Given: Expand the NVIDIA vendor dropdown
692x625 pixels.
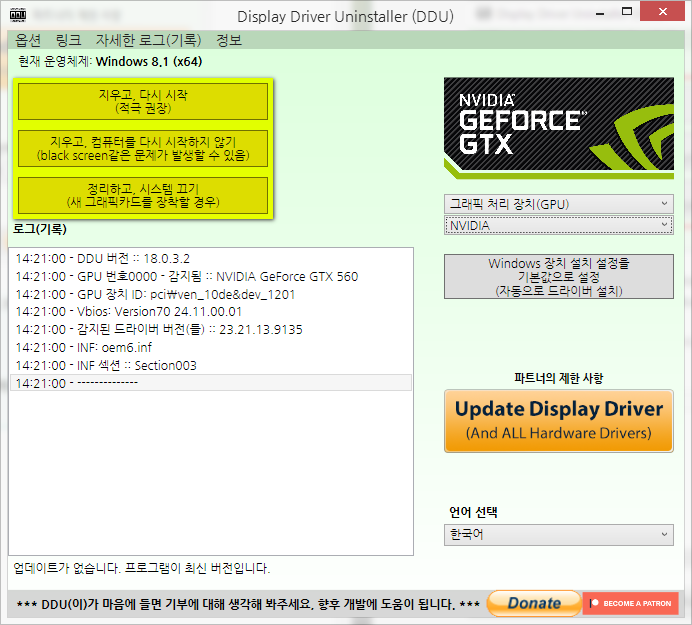Looking at the screenshot, I should click(559, 225).
